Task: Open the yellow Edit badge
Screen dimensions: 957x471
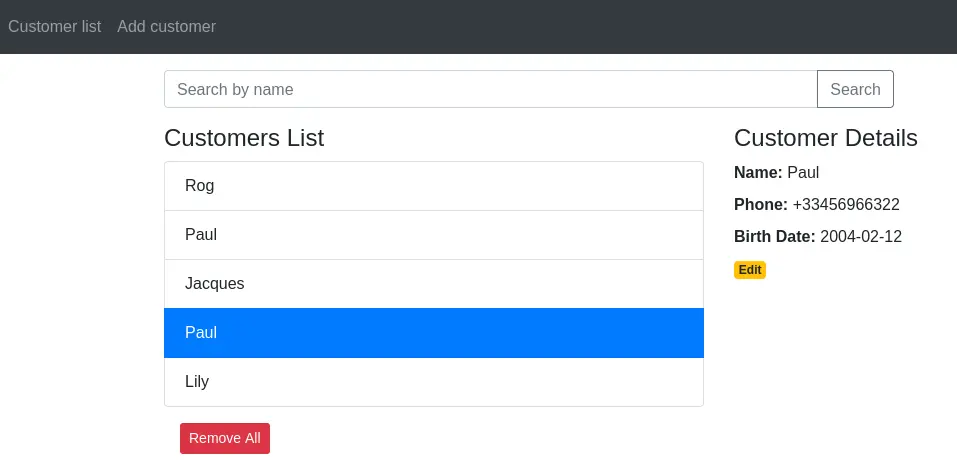Action: (x=750, y=270)
